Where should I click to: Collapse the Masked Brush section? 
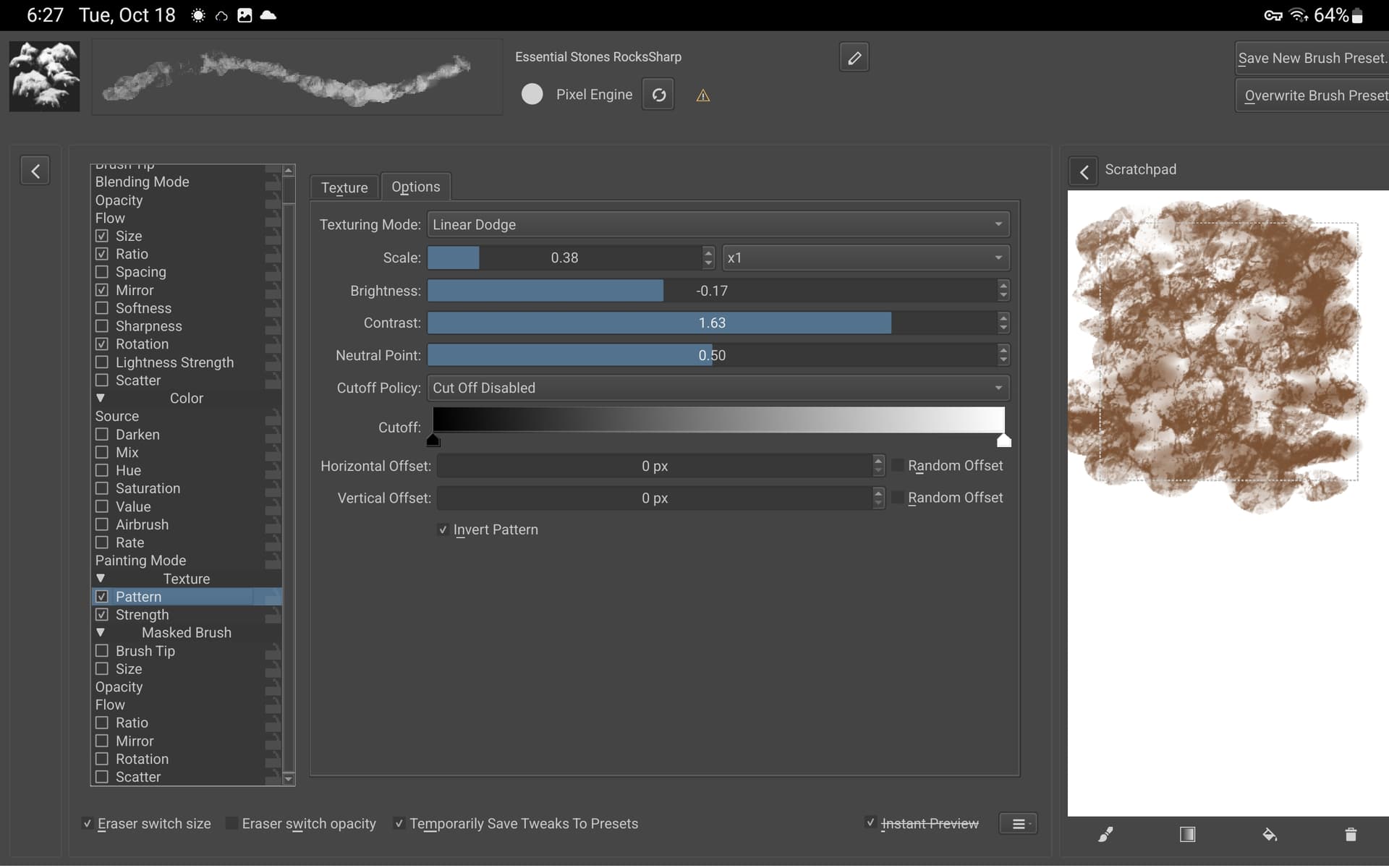click(101, 633)
